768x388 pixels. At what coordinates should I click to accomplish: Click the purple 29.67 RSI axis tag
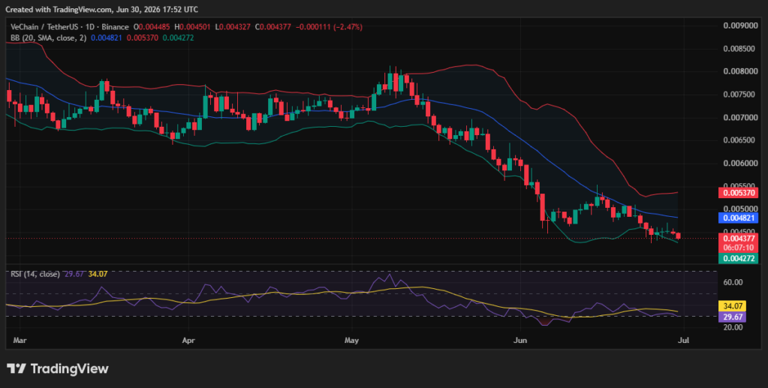[732, 317]
